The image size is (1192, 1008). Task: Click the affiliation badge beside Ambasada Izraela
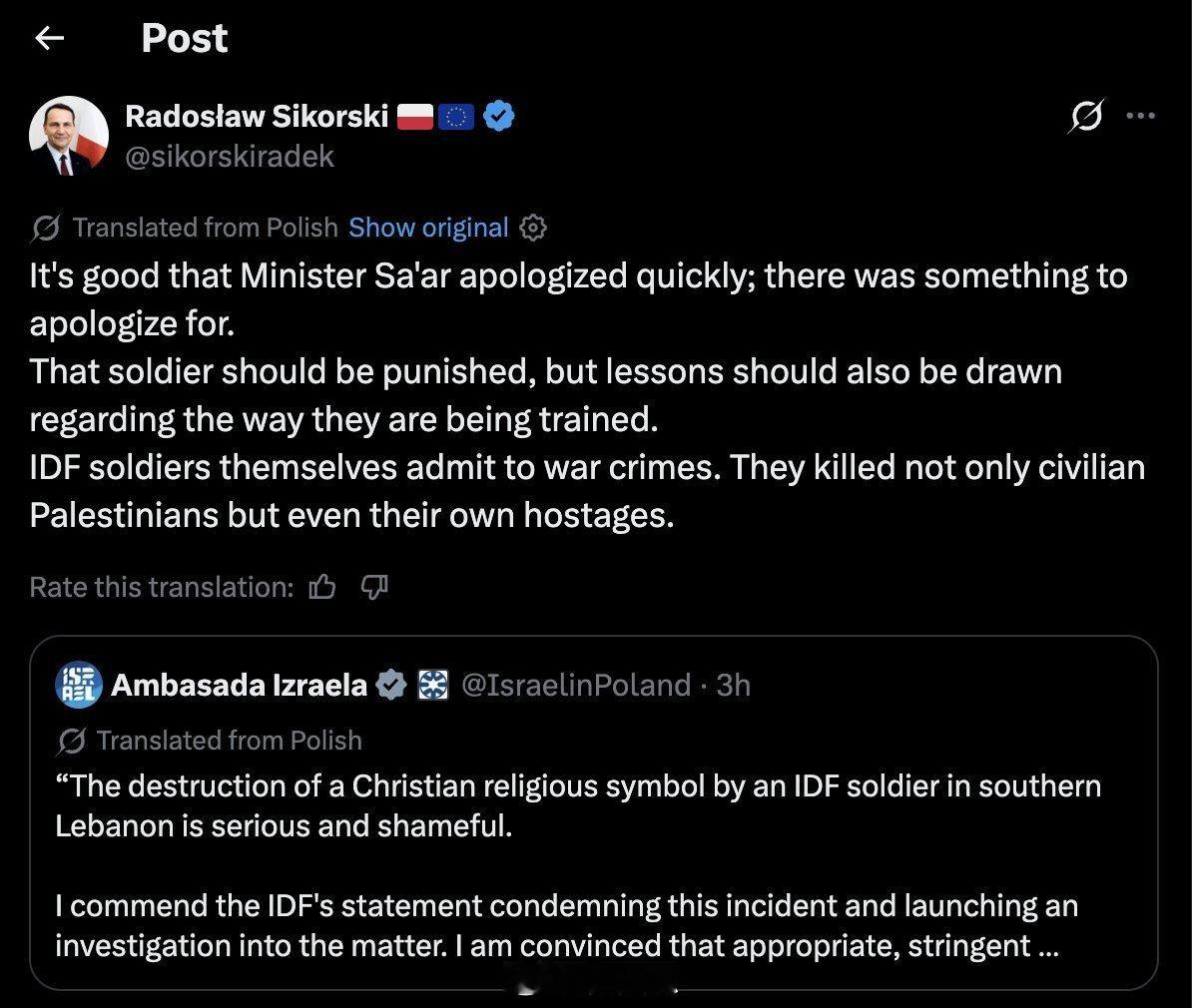point(432,685)
